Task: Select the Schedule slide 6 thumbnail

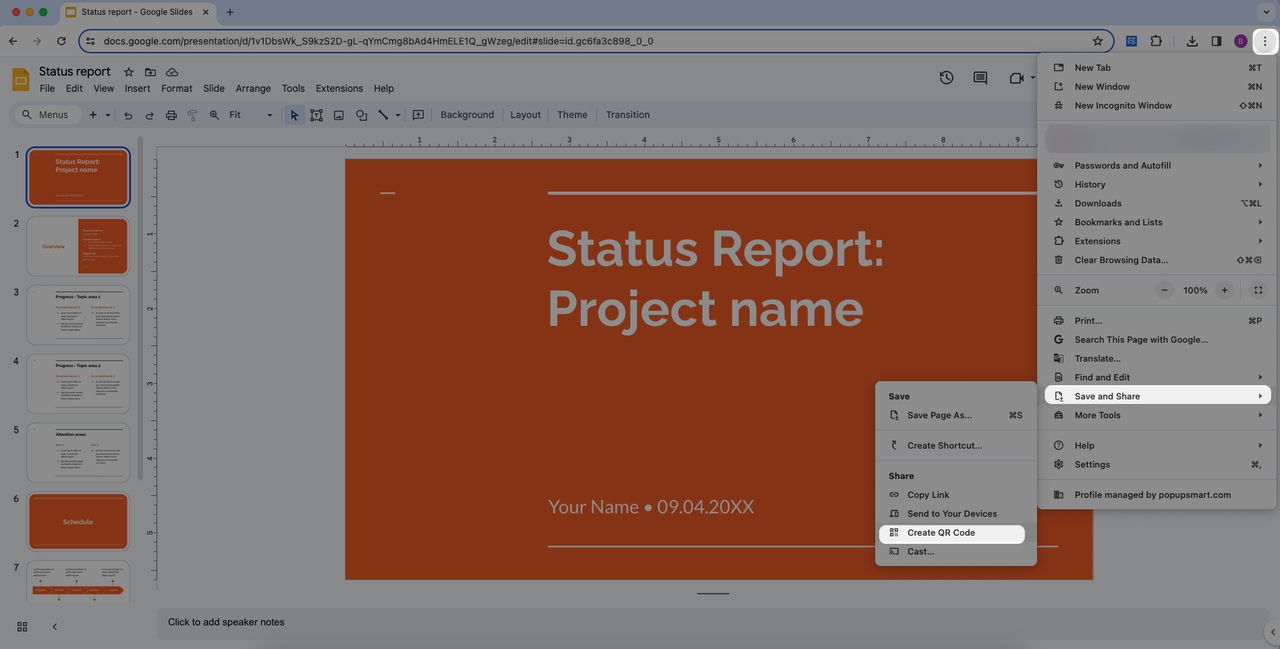Action: tap(78, 522)
